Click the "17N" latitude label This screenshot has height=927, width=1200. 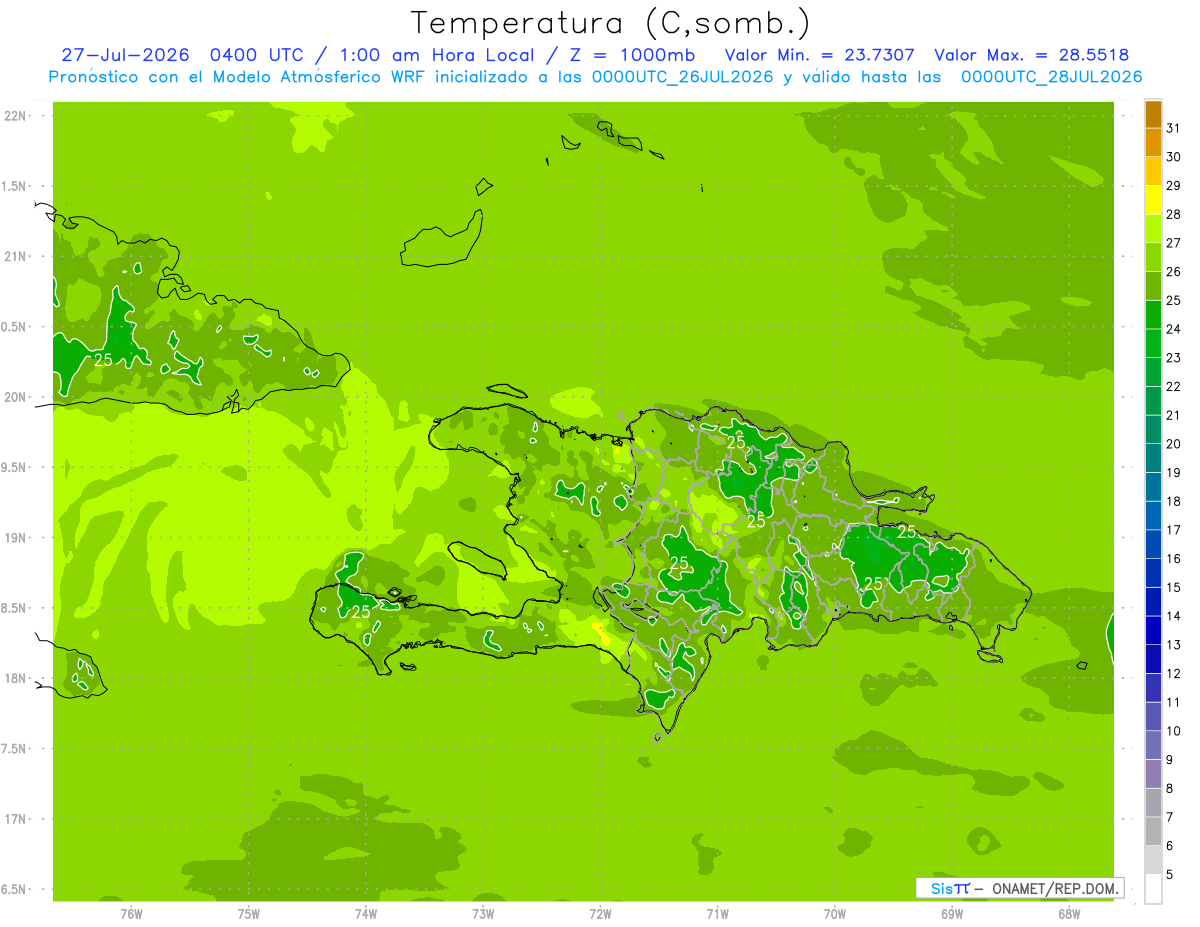15,819
